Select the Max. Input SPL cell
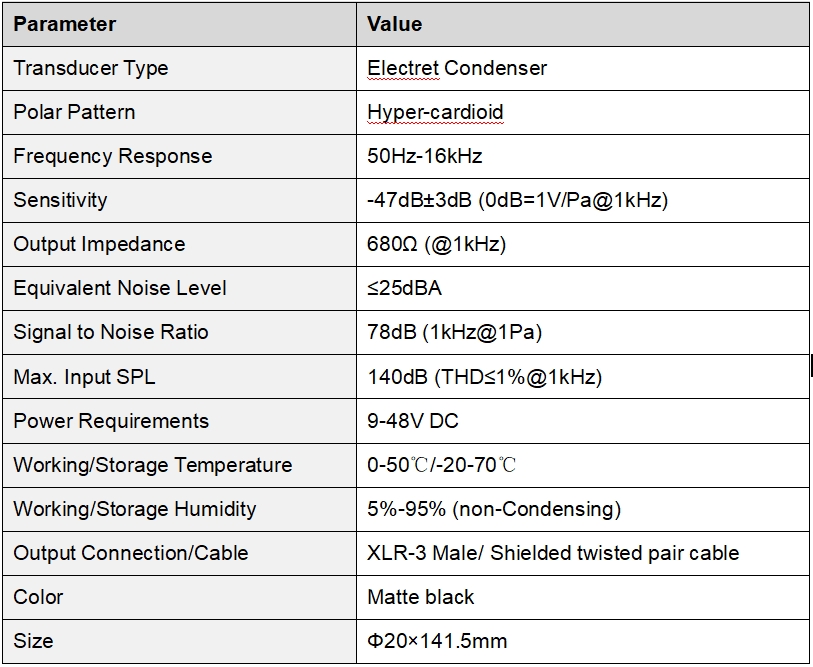Screen dimensions: 813x667 (x=179, y=377)
